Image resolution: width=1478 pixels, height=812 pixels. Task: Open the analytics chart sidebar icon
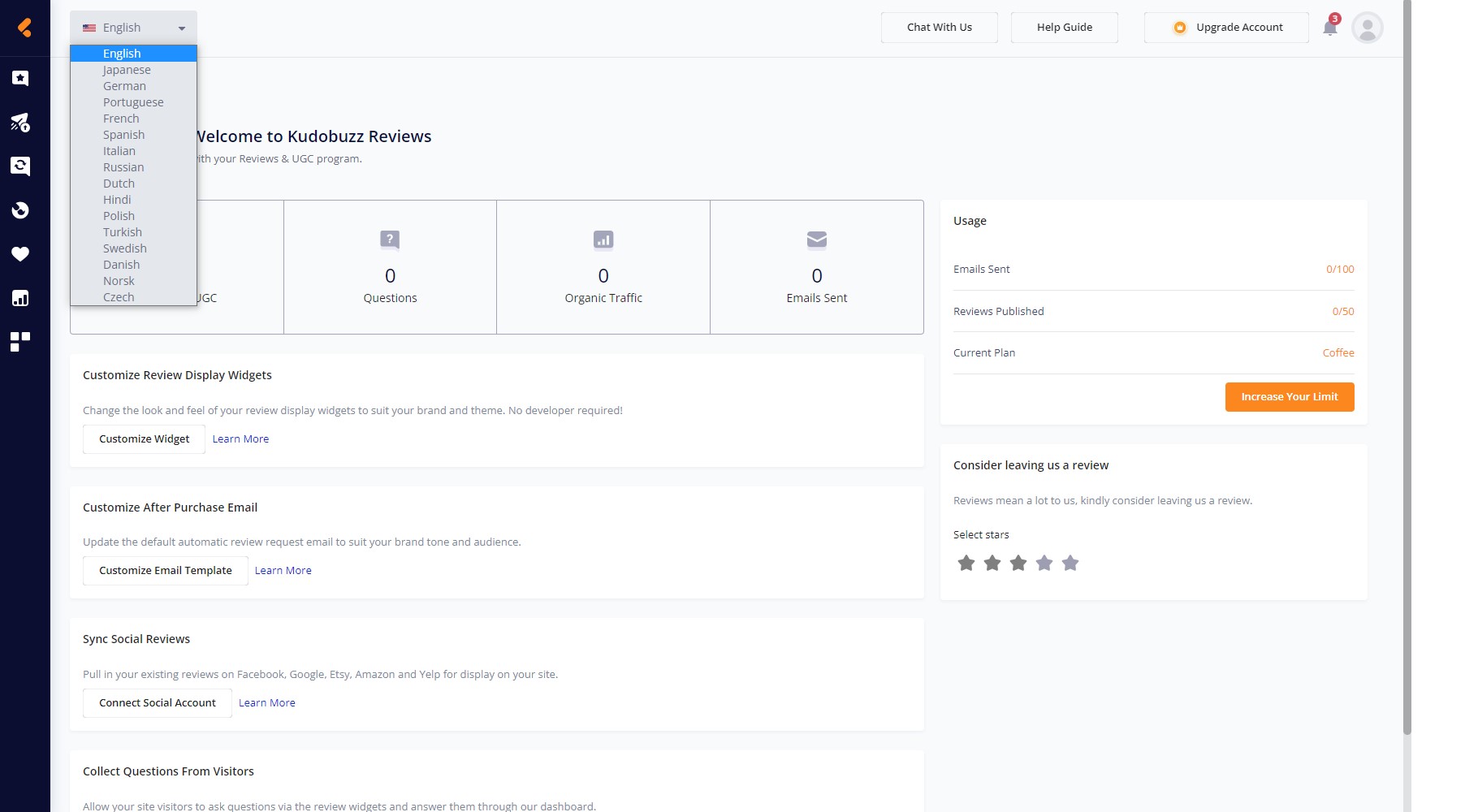pyautogui.click(x=20, y=298)
